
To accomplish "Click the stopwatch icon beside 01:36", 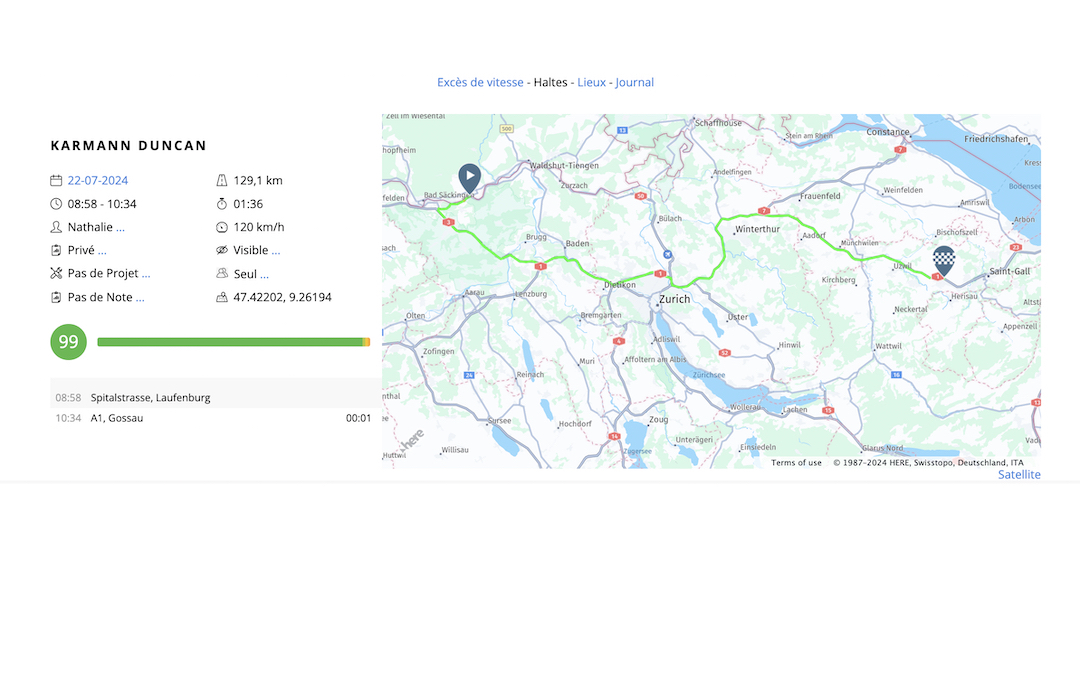I will click(x=222, y=204).
